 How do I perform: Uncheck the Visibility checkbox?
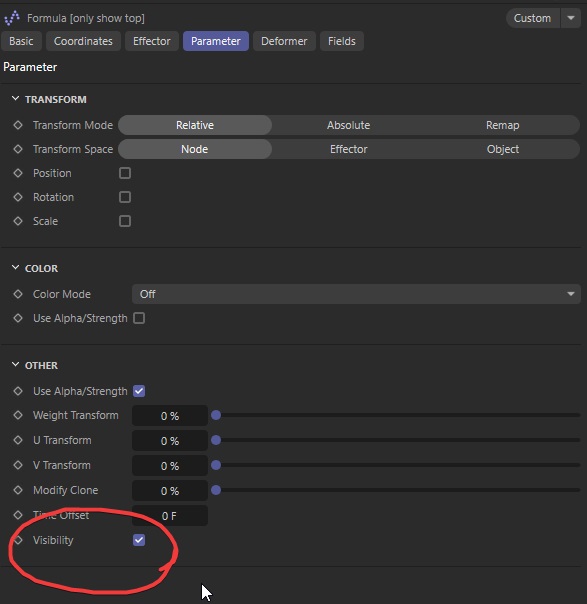pos(139,540)
